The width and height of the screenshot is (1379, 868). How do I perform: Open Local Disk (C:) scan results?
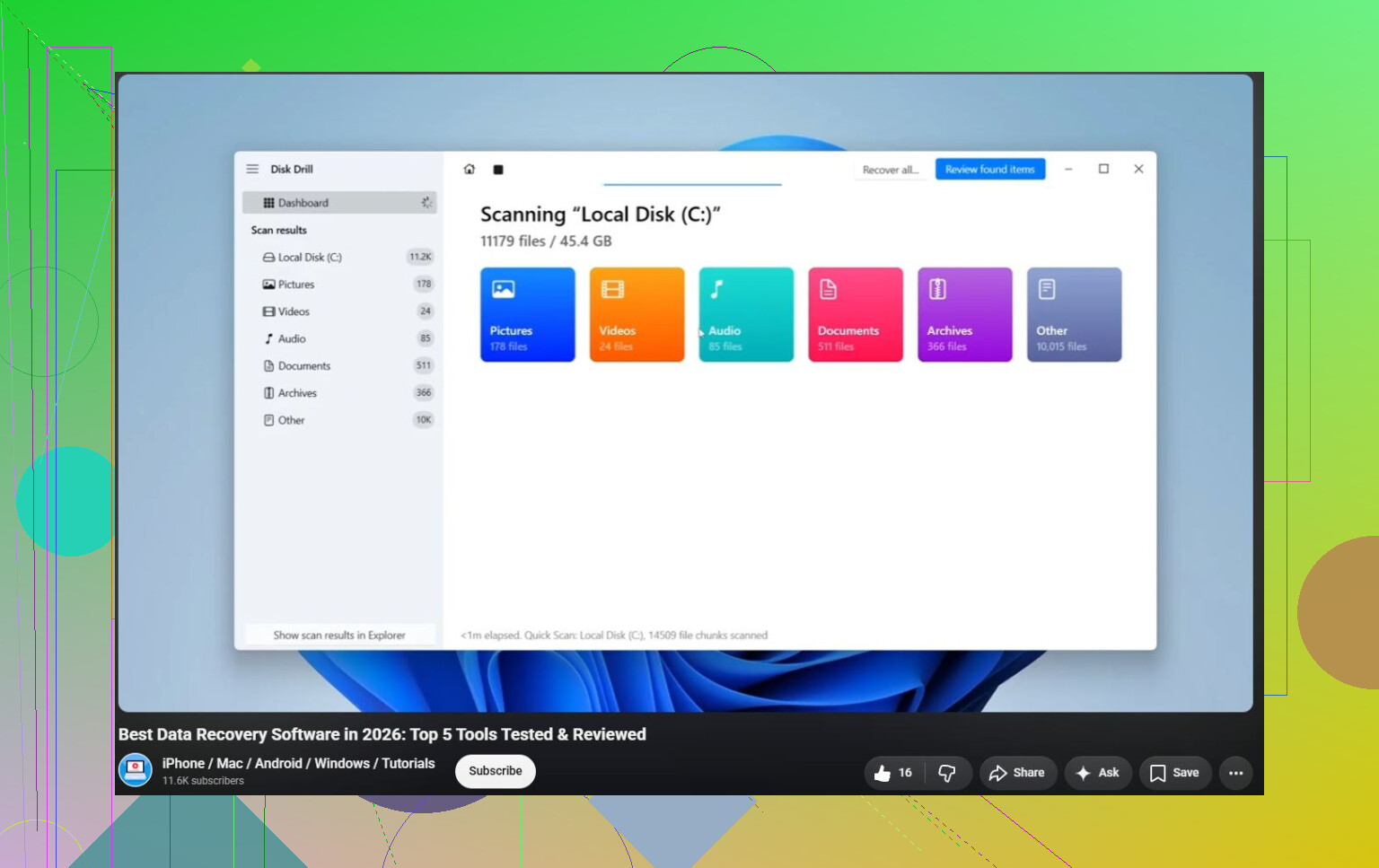[x=339, y=257]
